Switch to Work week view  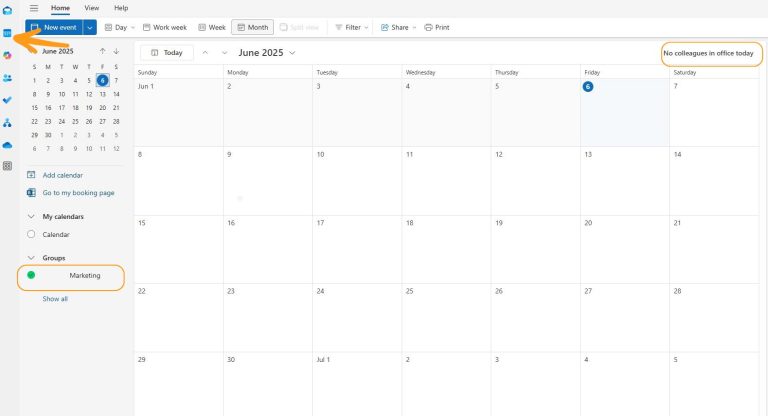click(165, 27)
